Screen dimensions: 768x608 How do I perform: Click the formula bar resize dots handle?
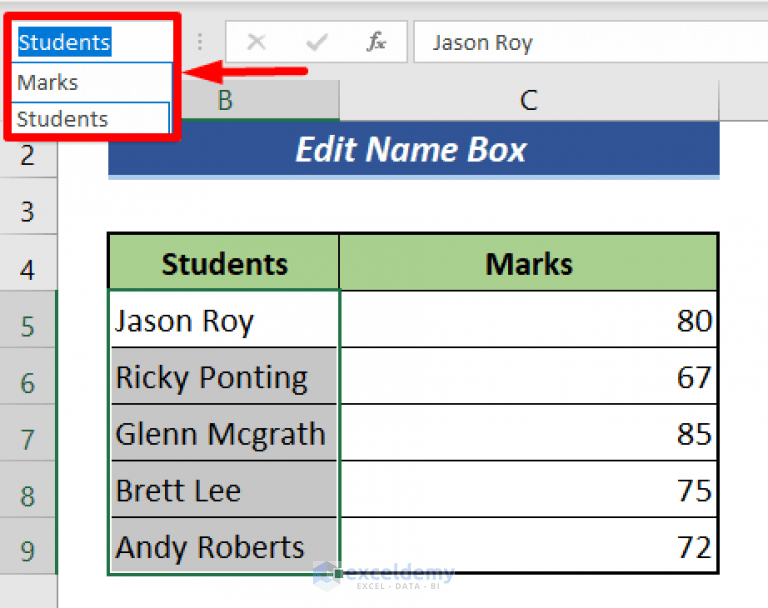[200, 42]
